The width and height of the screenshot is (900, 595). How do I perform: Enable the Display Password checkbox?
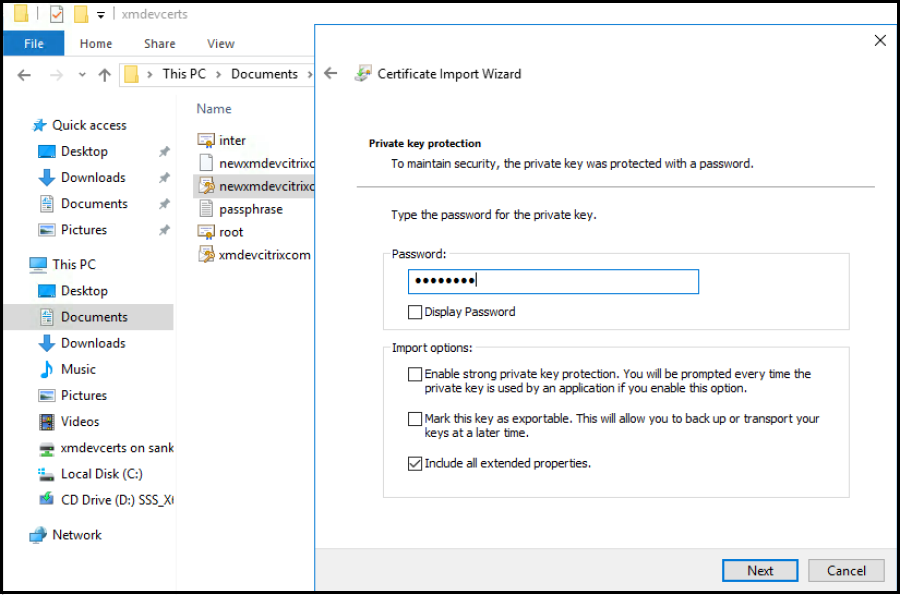coord(414,312)
